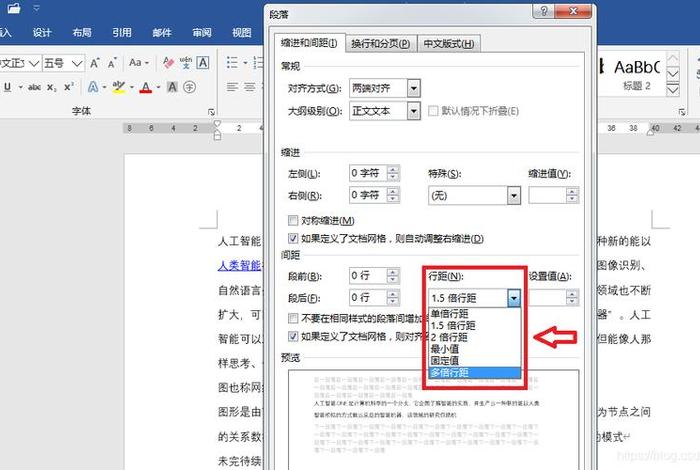700x470 pixels.
Task: Click the Text Effects outlined A icon
Action: tap(93, 87)
